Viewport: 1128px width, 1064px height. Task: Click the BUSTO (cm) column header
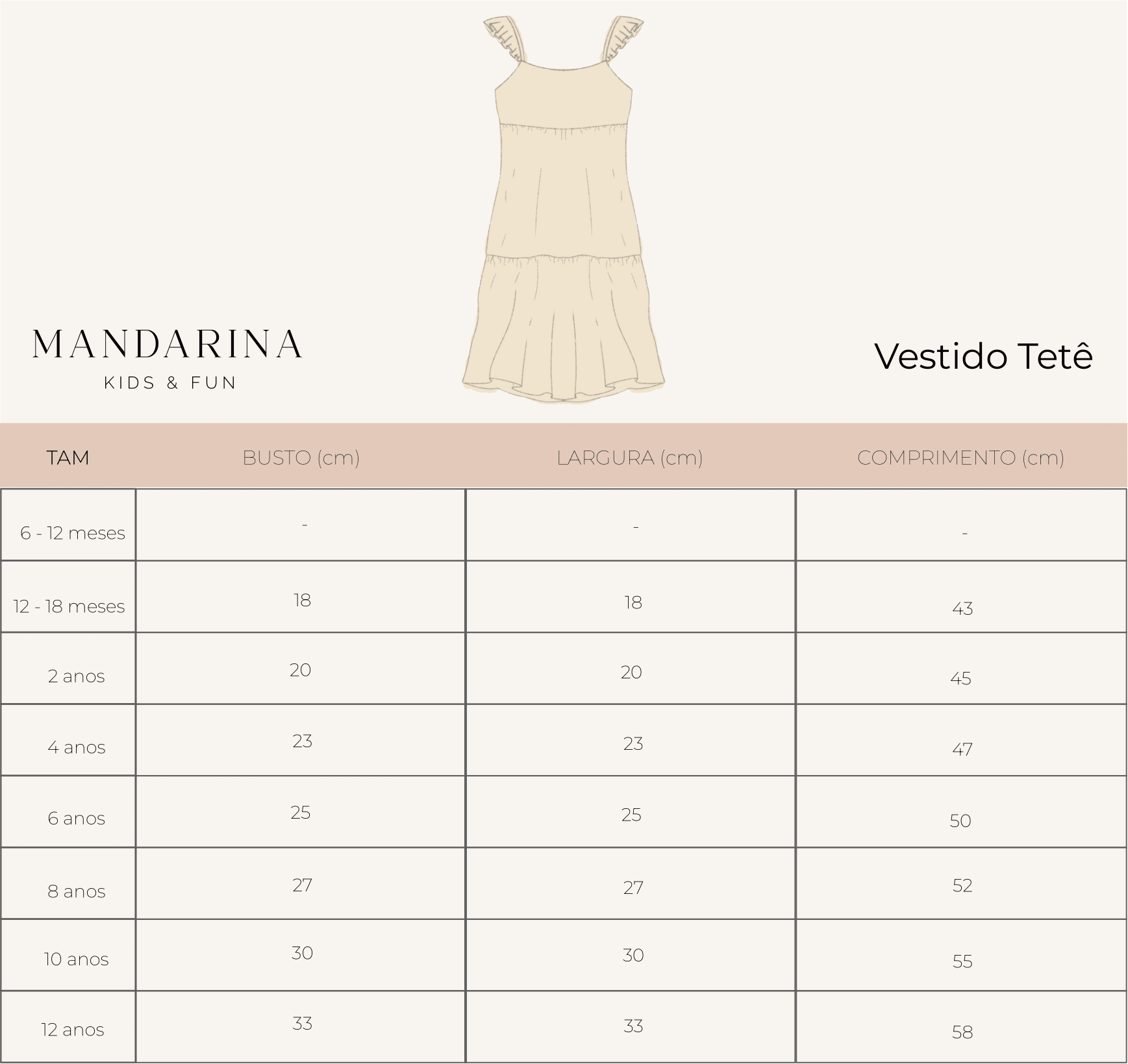tap(301, 458)
